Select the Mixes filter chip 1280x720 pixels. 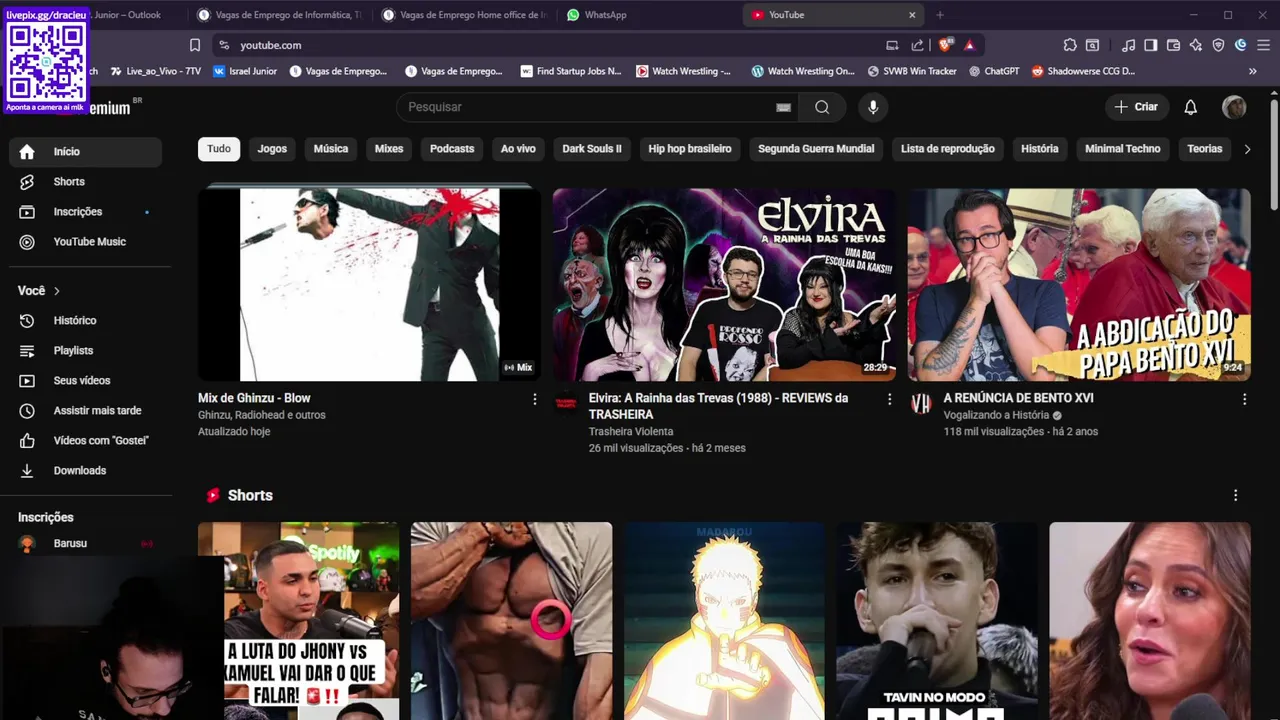[389, 149]
